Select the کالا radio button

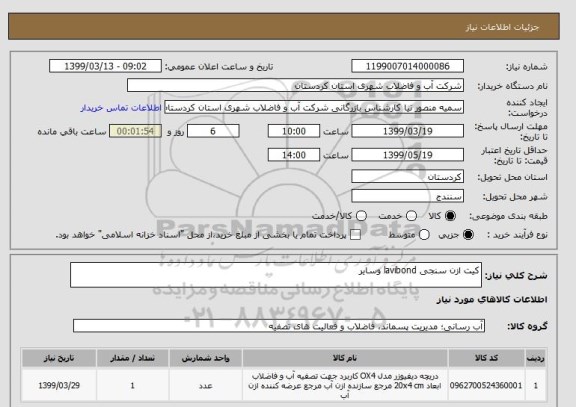click(x=450, y=216)
